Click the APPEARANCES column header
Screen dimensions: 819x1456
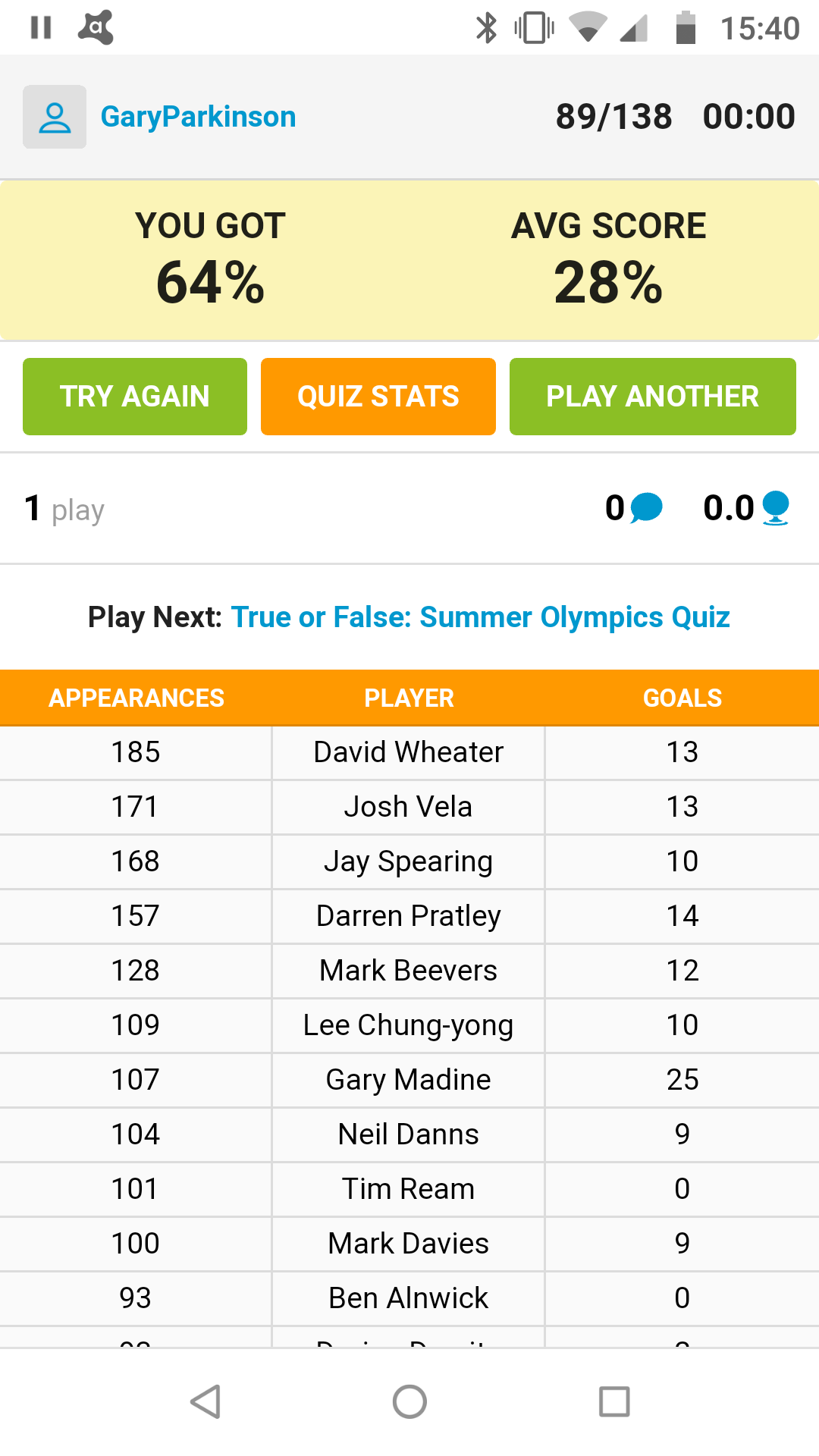tap(136, 698)
